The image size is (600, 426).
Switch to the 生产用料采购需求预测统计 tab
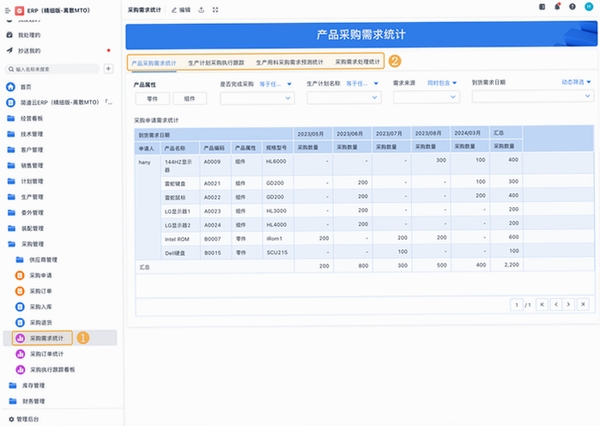[289, 62]
